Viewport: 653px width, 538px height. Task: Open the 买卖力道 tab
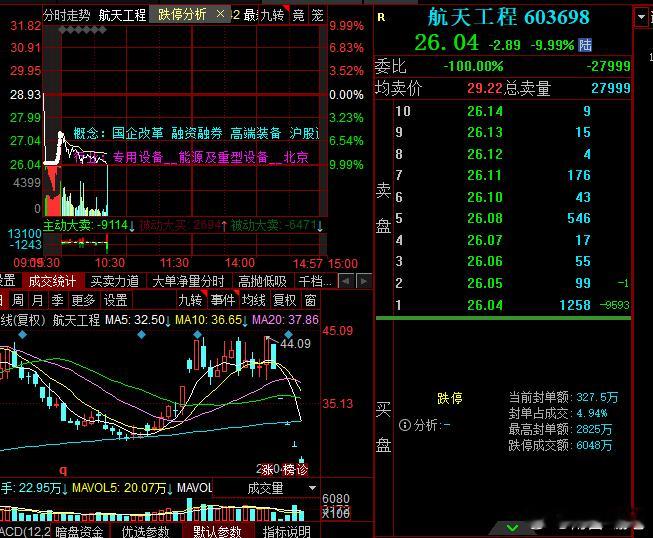click(x=115, y=281)
